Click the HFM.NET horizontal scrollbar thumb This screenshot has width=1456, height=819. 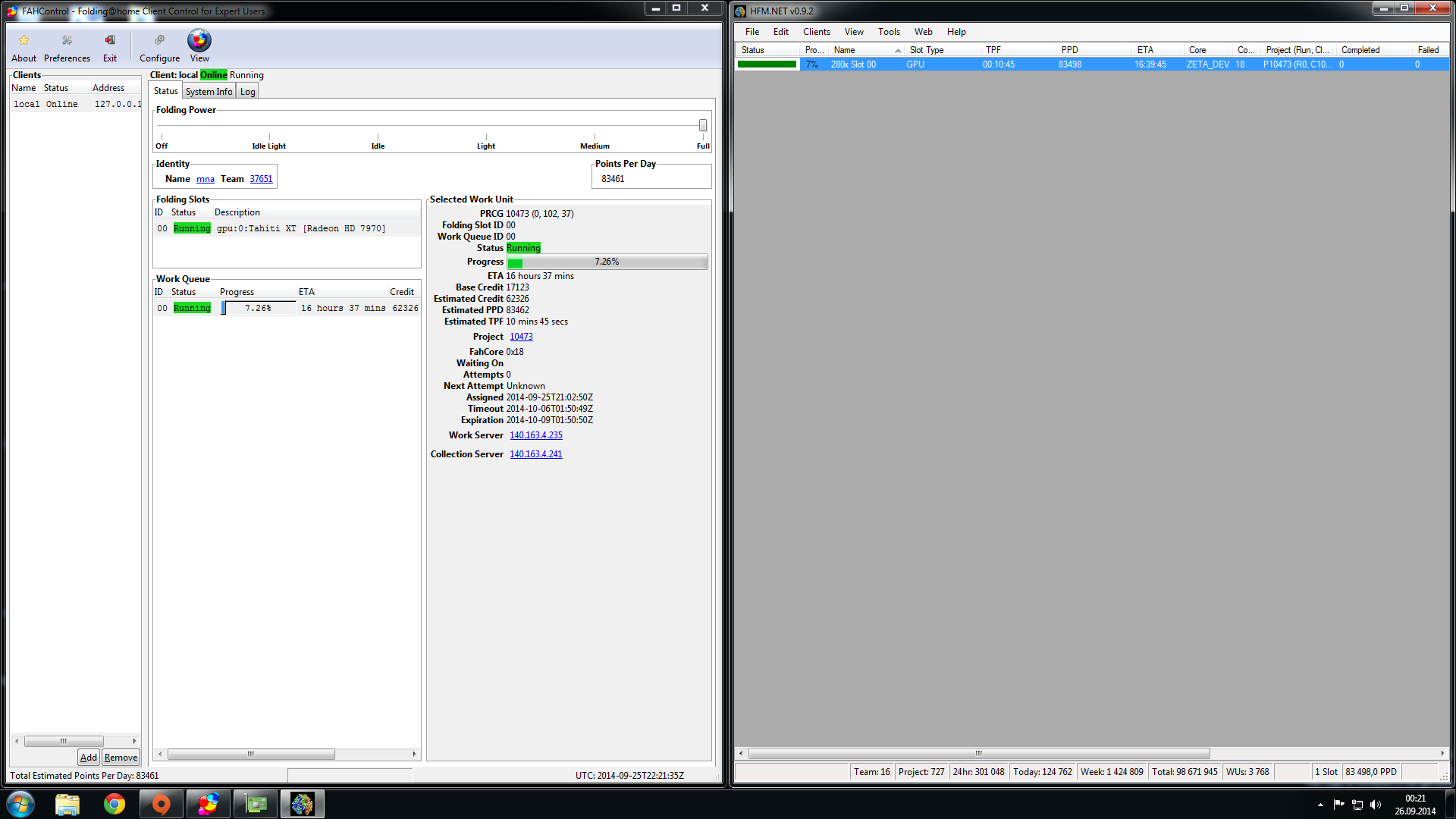979,753
